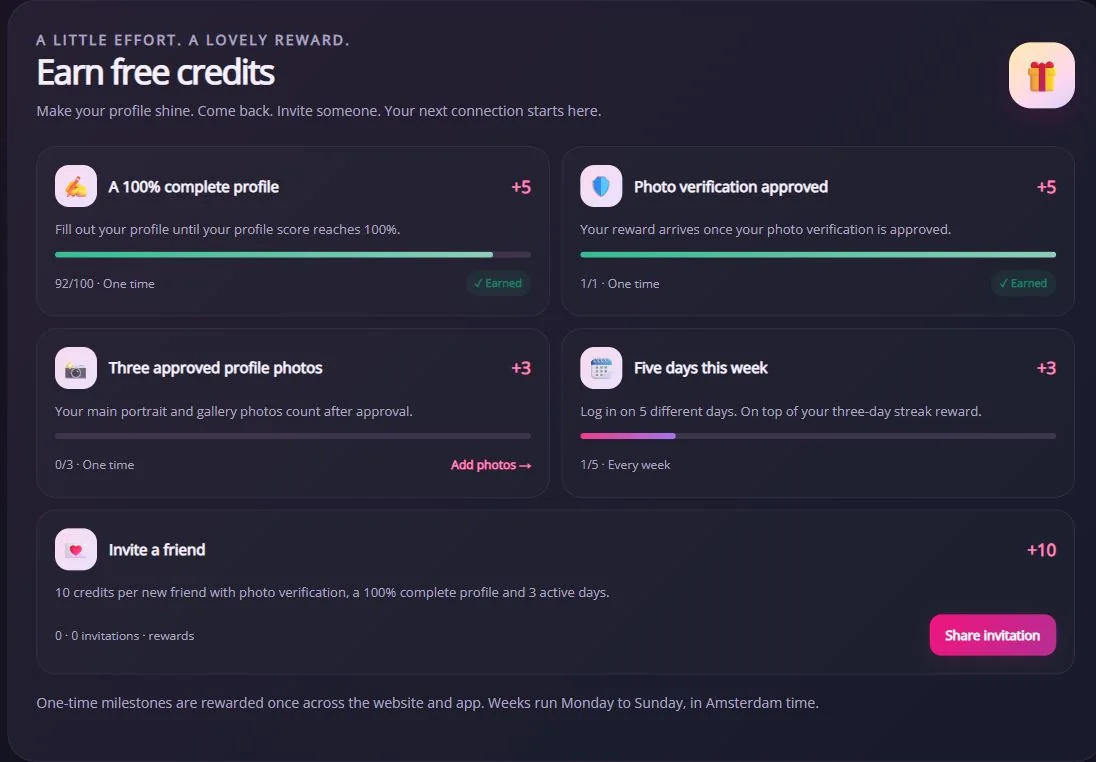Click the Three approved profile photos heading
The image size is (1096, 762).
tap(215, 368)
